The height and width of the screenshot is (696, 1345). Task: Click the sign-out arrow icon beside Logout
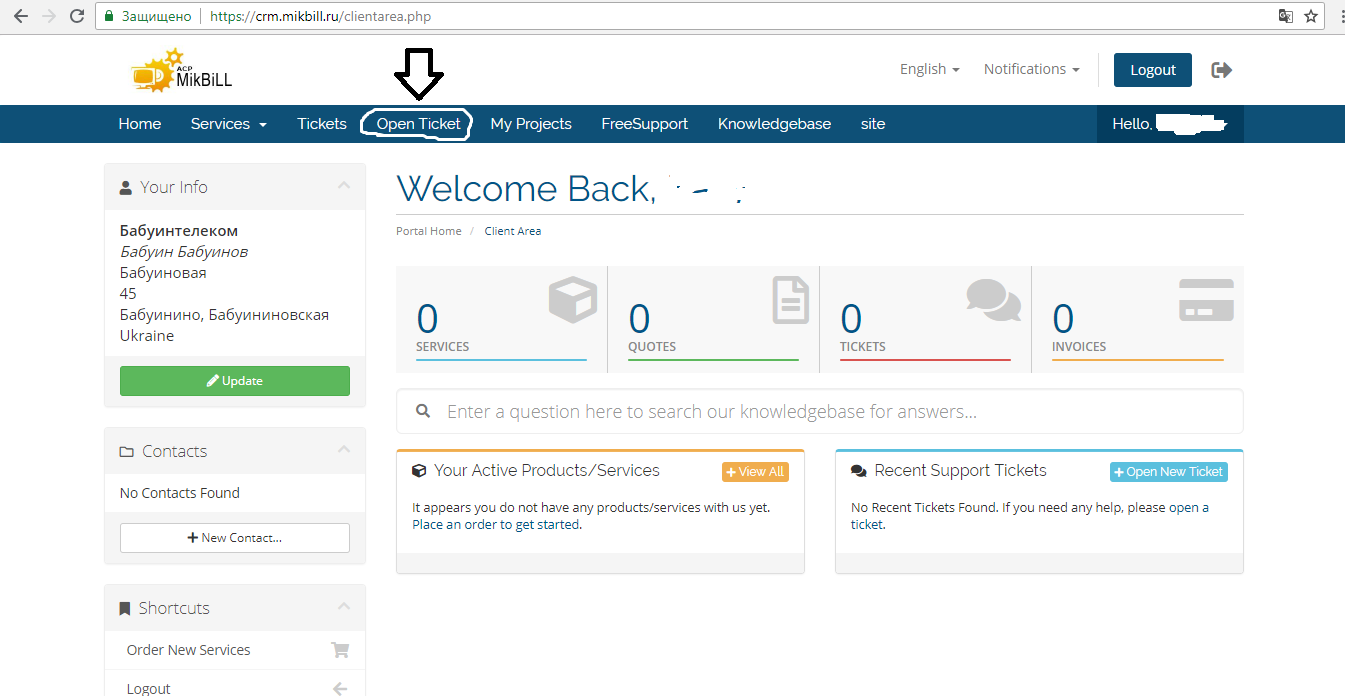coord(1221,70)
